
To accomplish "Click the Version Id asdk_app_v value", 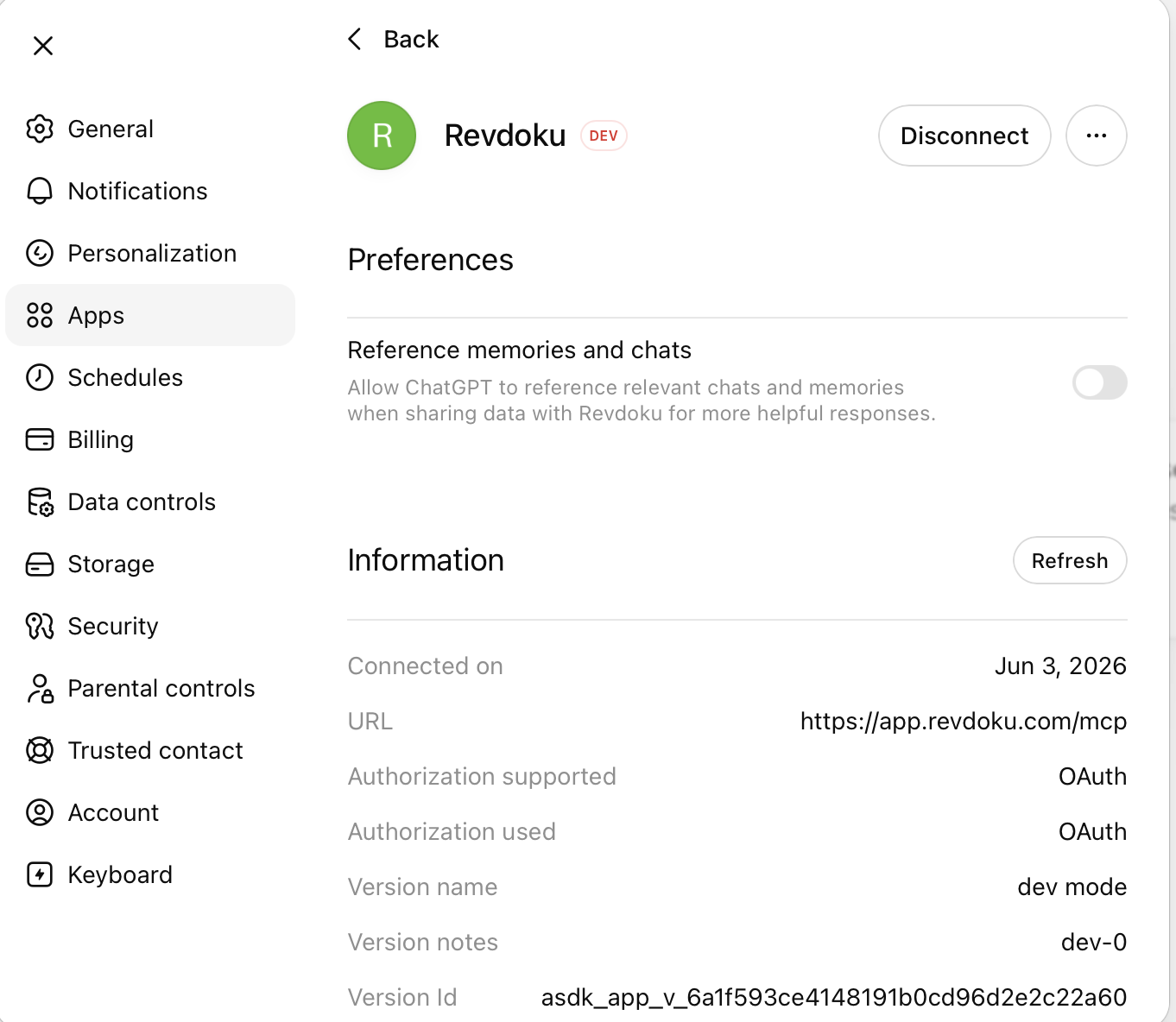I will tap(834, 997).
